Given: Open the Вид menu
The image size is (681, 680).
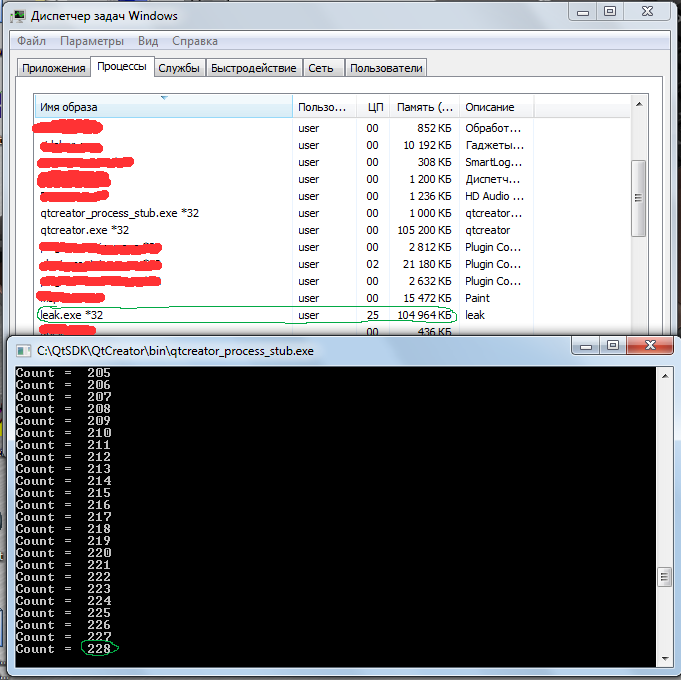Looking at the screenshot, I should [148, 41].
